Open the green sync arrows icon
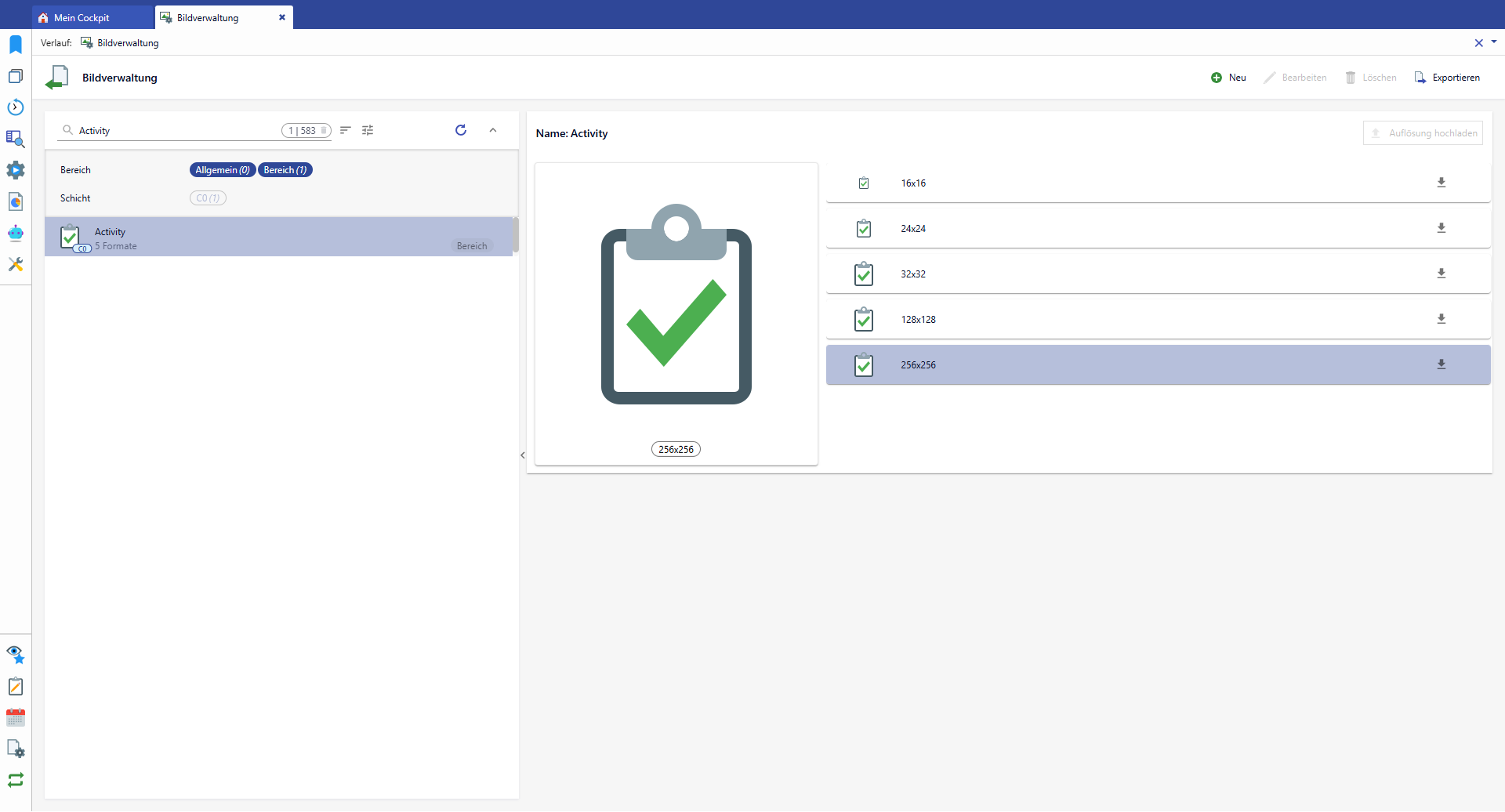This screenshot has width=1505, height=812. (16, 780)
